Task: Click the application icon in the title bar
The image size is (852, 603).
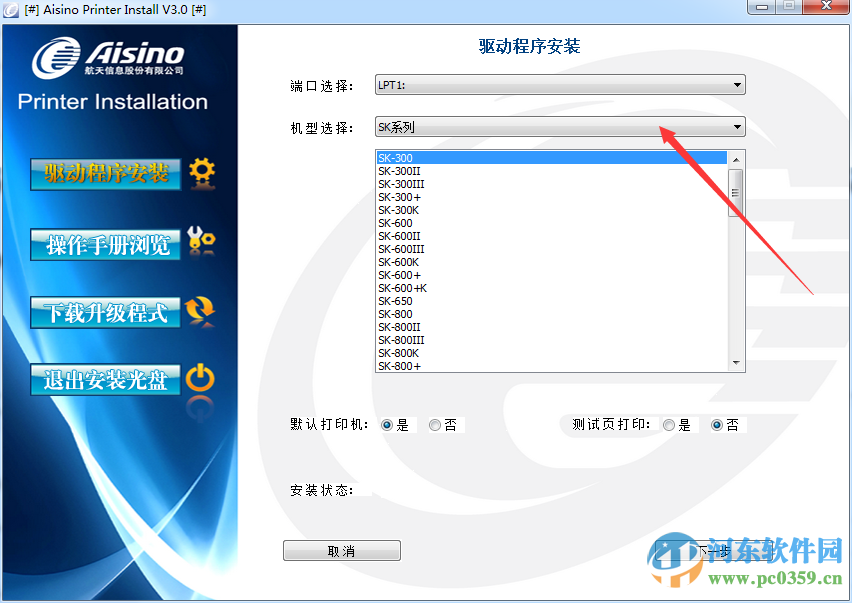Action: [11, 10]
